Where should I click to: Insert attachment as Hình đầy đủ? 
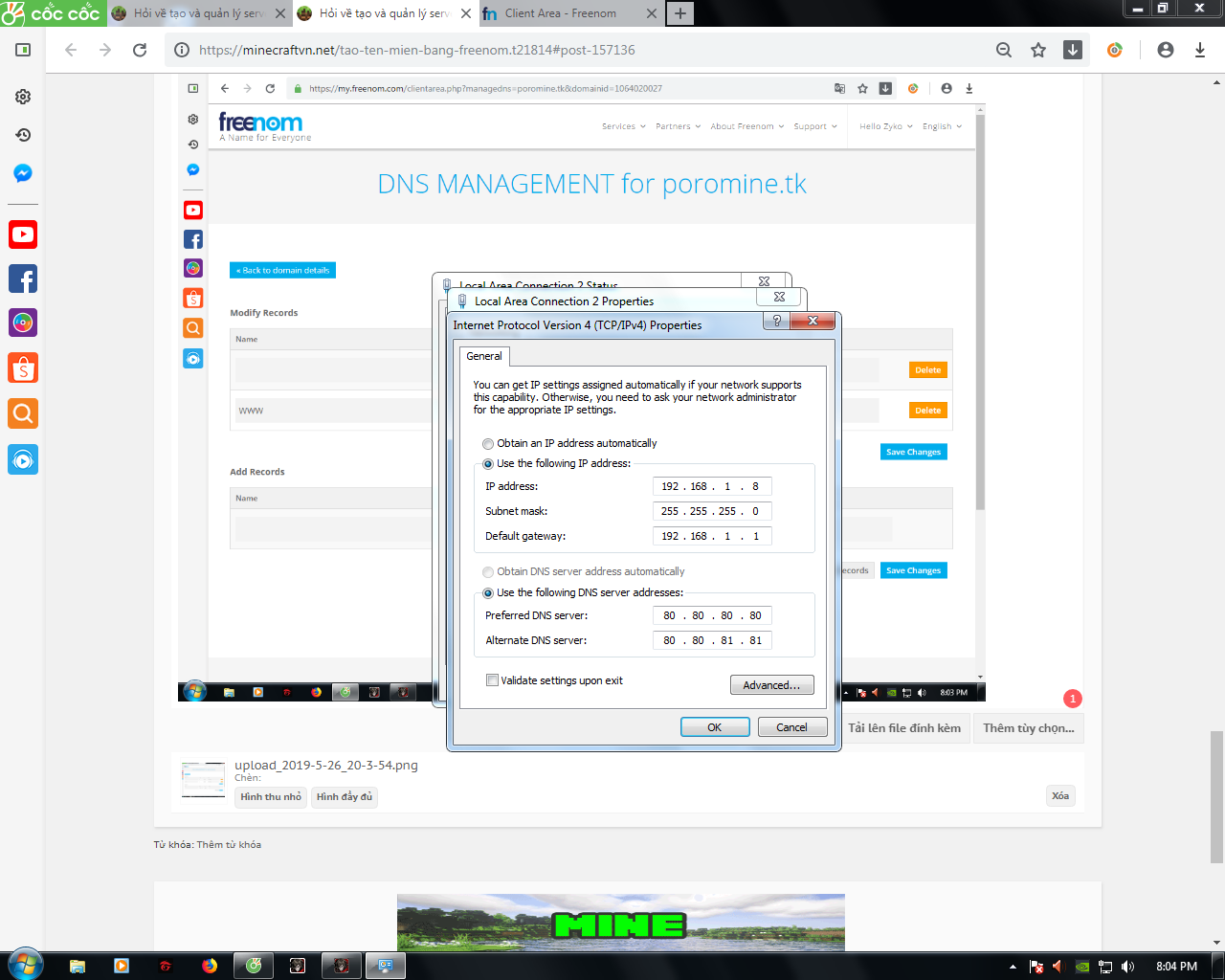coord(345,797)
